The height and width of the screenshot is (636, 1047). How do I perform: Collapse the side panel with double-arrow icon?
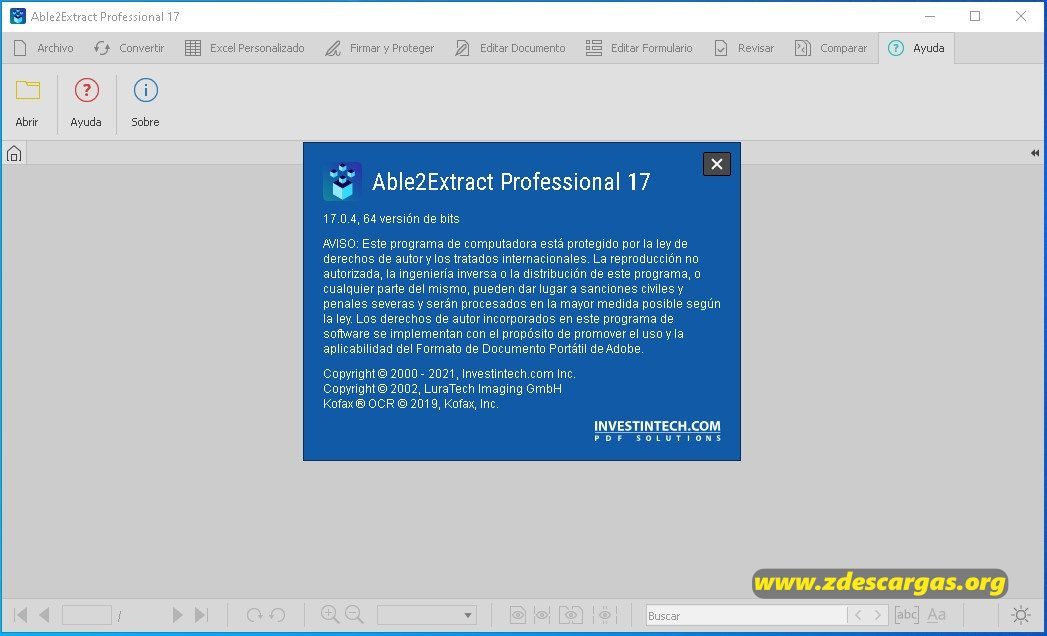coord(1034,153)
